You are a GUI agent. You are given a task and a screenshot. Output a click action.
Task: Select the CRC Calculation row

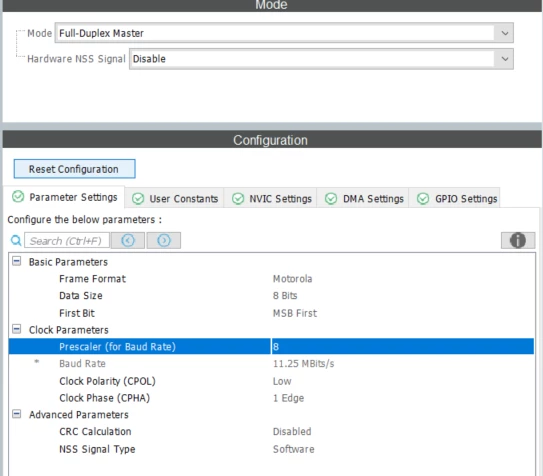[x=271, y=432]
